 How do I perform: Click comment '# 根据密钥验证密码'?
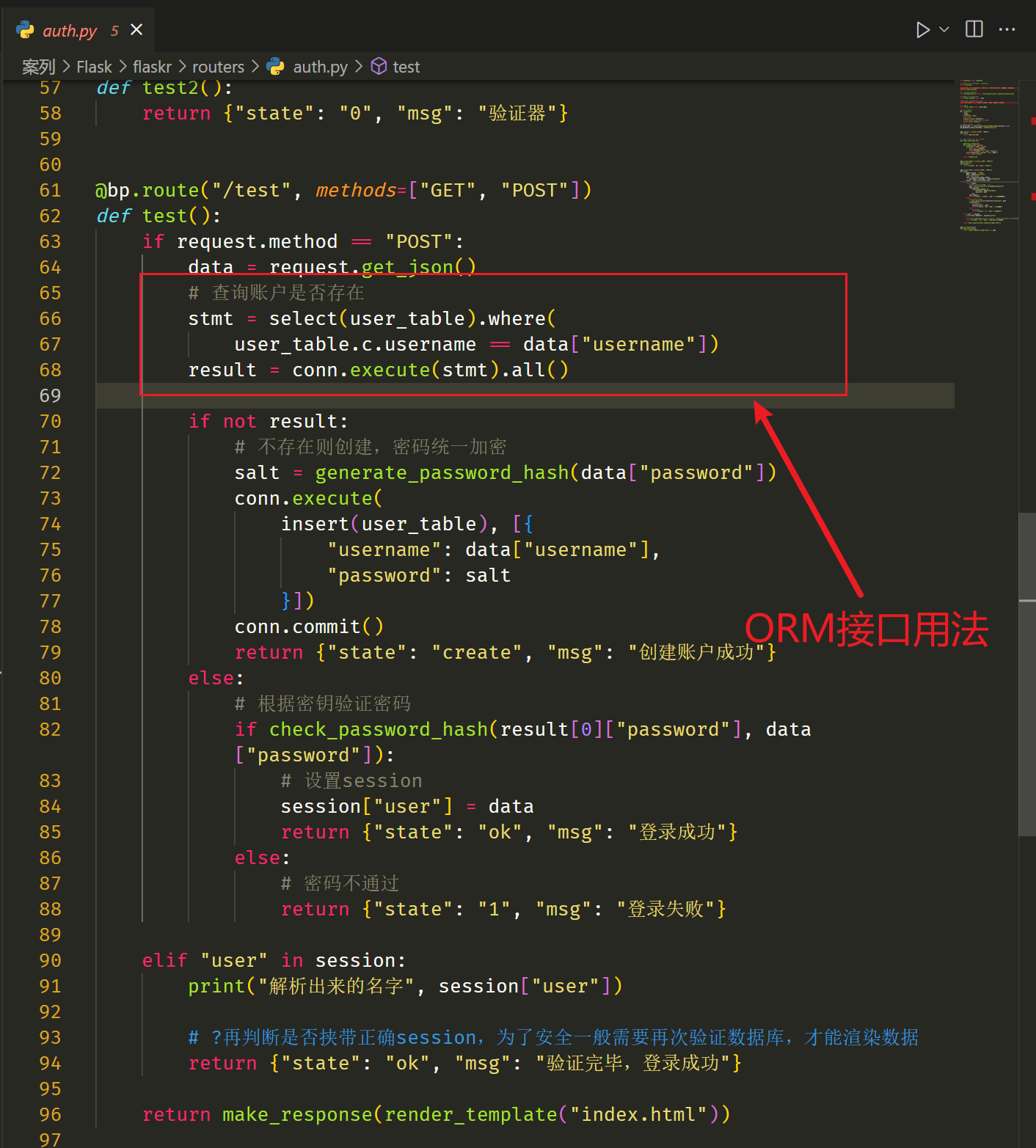322,703
